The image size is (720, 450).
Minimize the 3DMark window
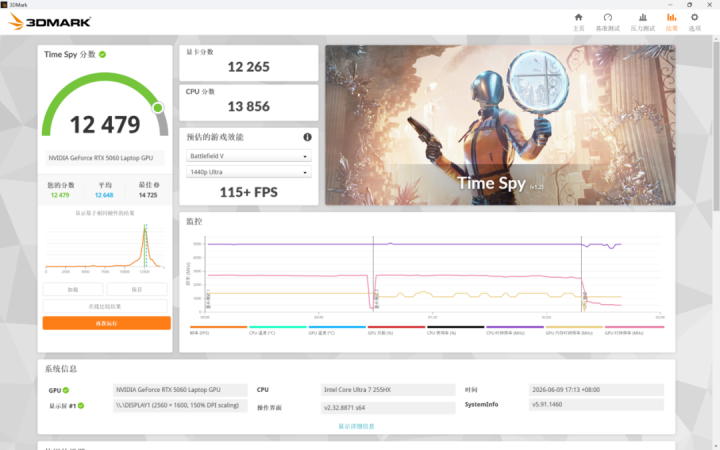click(671, 5)
